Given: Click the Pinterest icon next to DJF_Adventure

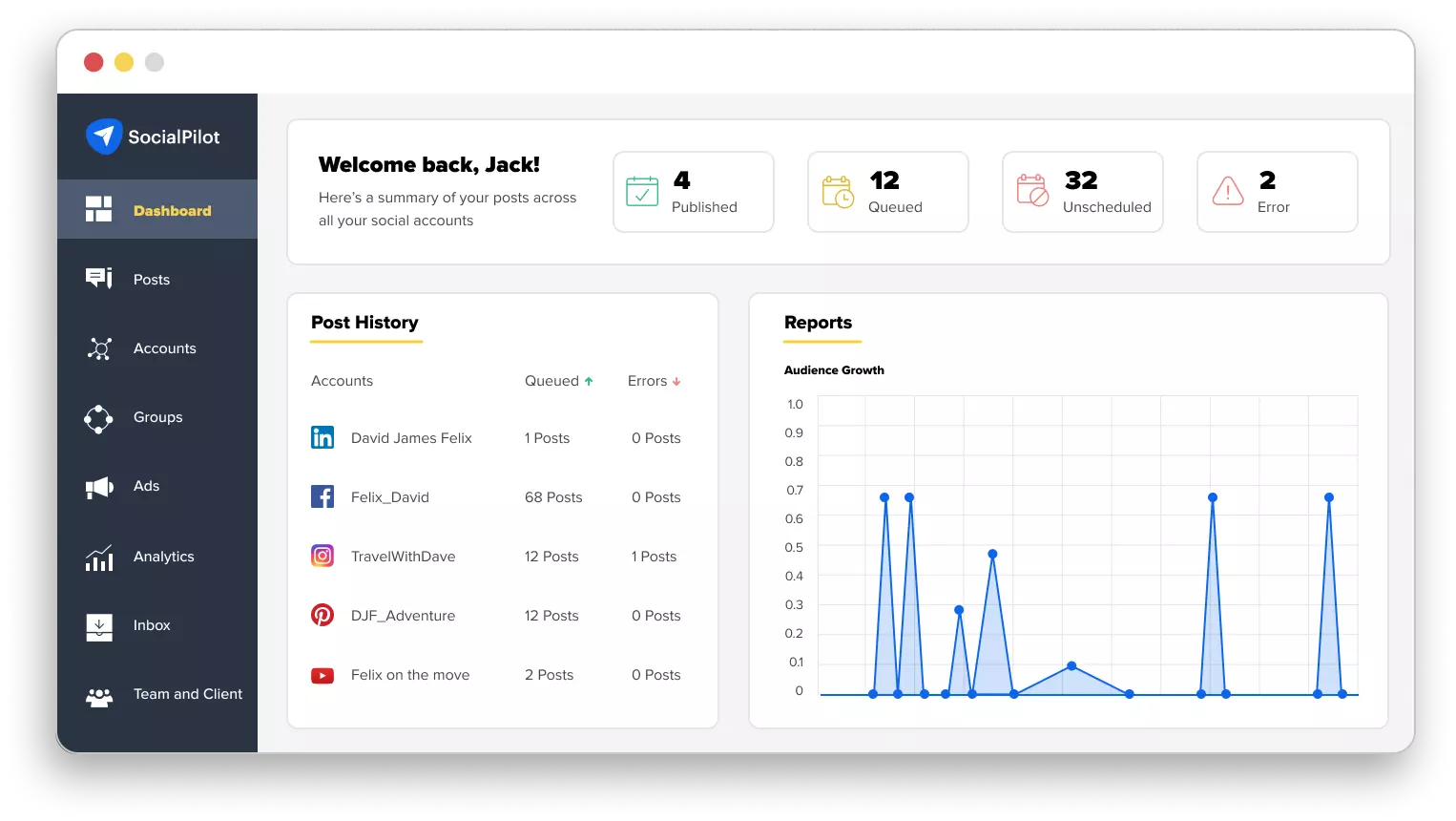Looking at the screenshot, I should tap(322, 615).
